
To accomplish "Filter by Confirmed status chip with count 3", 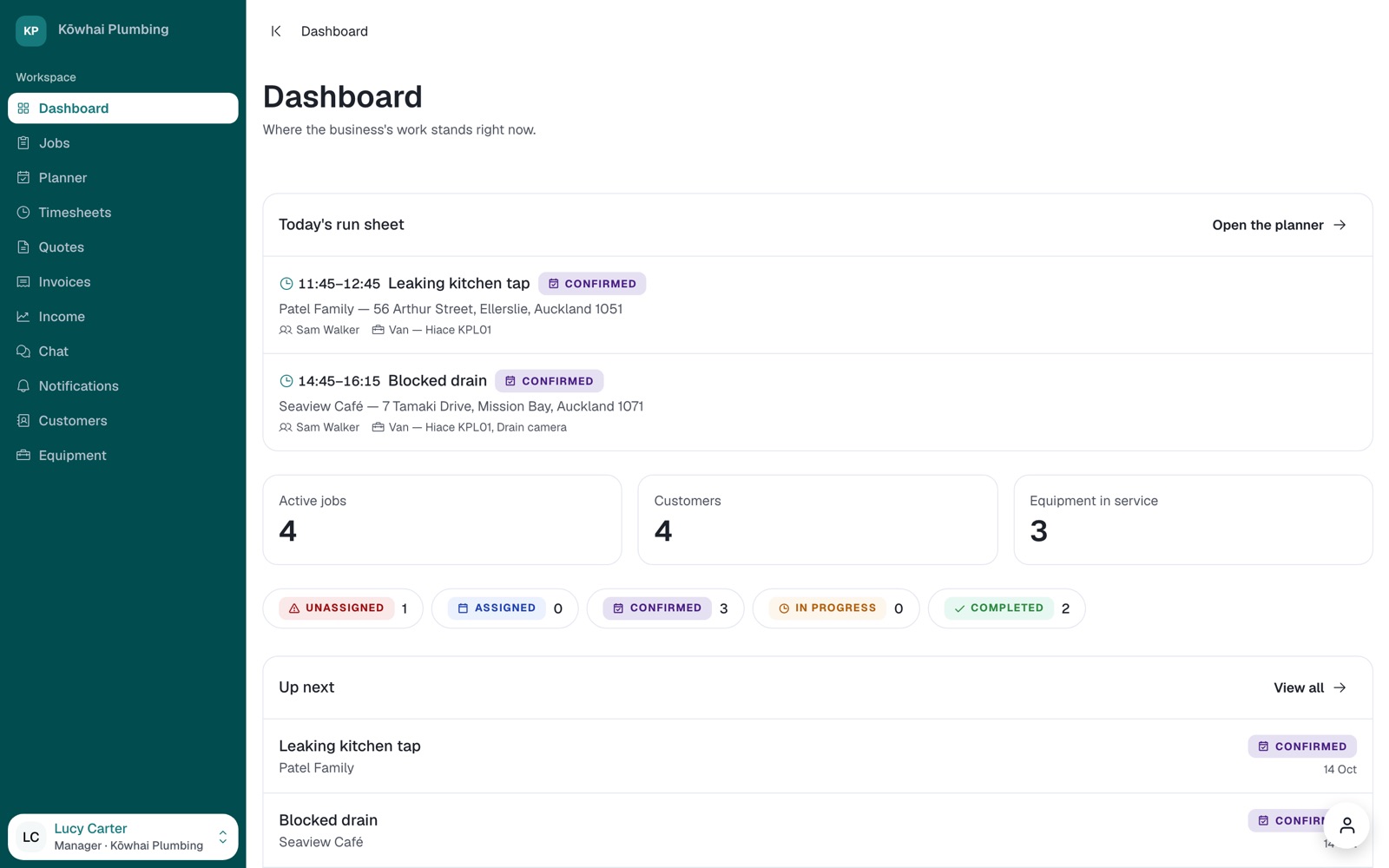I will [x=666, y=608].
